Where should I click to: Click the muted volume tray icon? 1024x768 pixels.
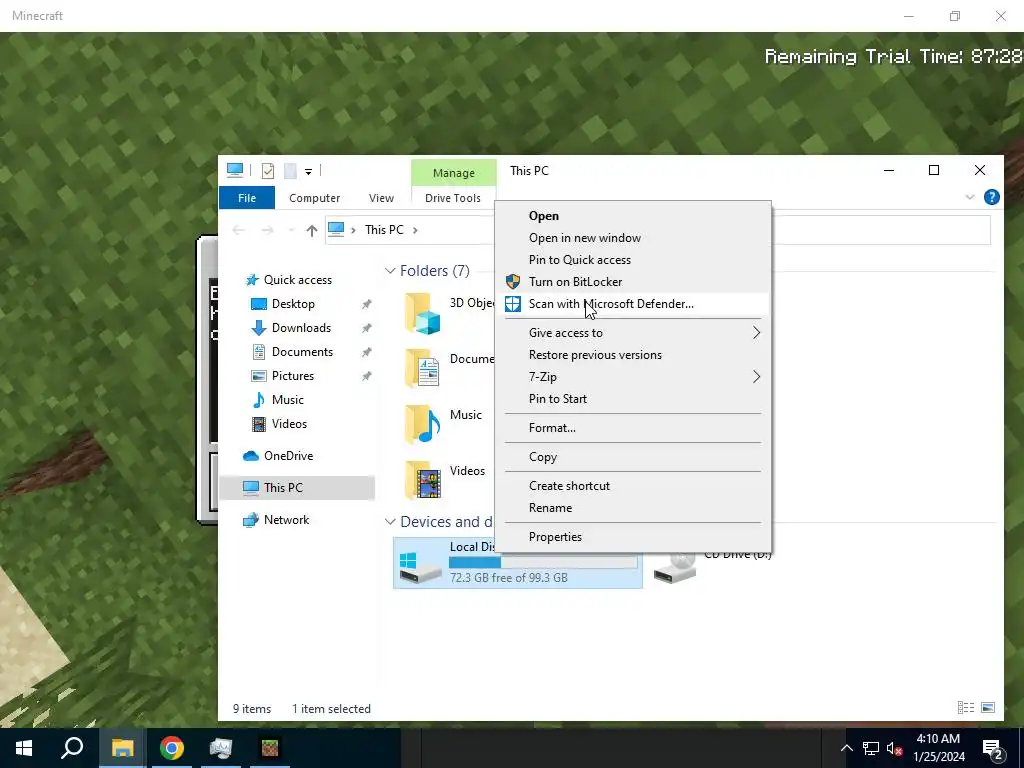click(895, 748)
